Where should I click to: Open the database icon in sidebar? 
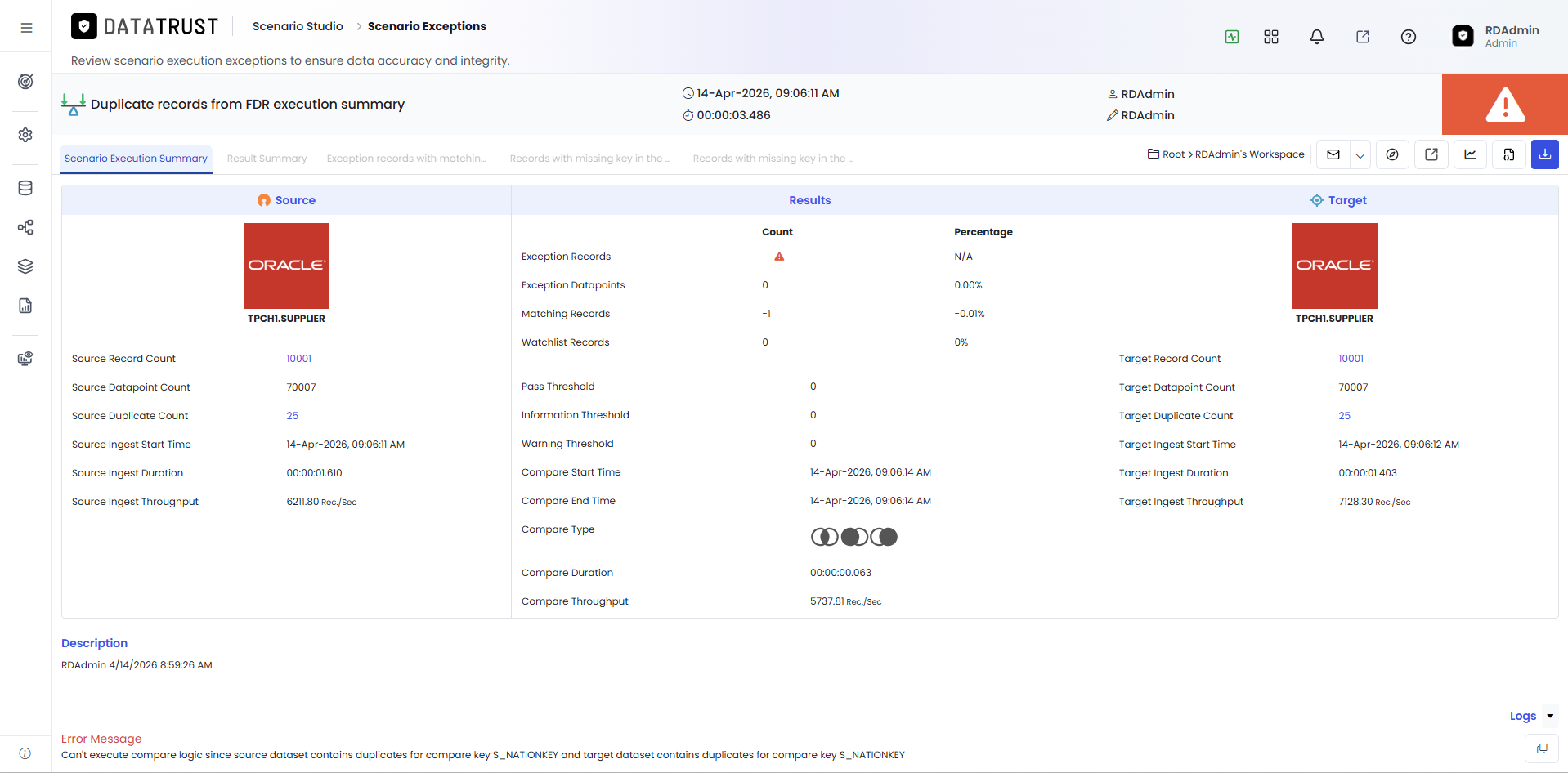(x=25, y=188)
